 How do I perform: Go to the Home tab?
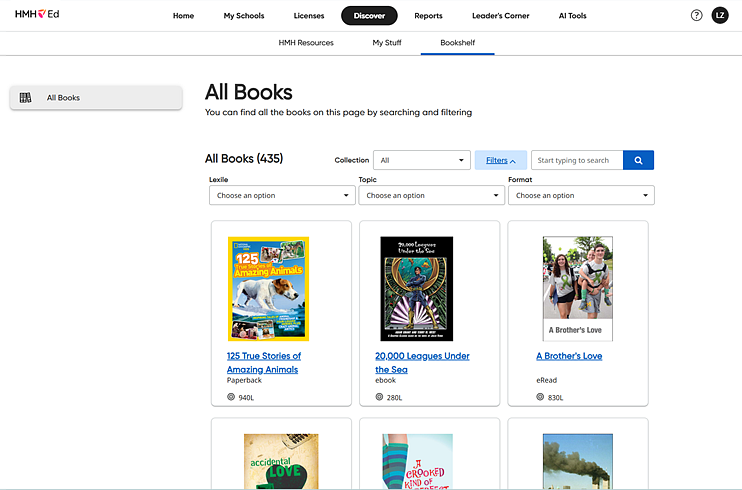[183, 16]
